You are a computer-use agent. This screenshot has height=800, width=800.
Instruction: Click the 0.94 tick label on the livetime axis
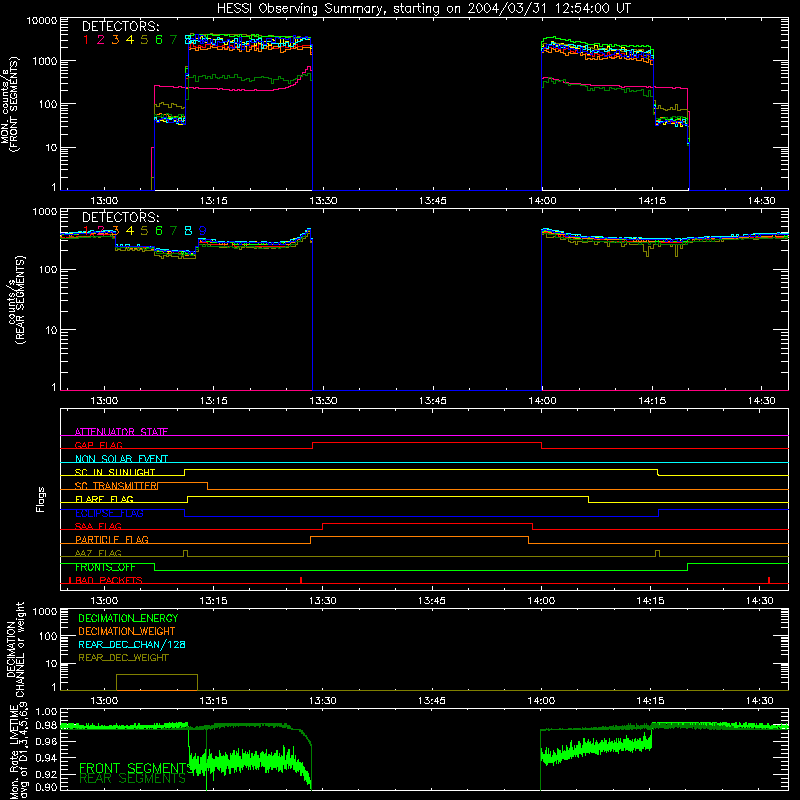pos(46,758)
